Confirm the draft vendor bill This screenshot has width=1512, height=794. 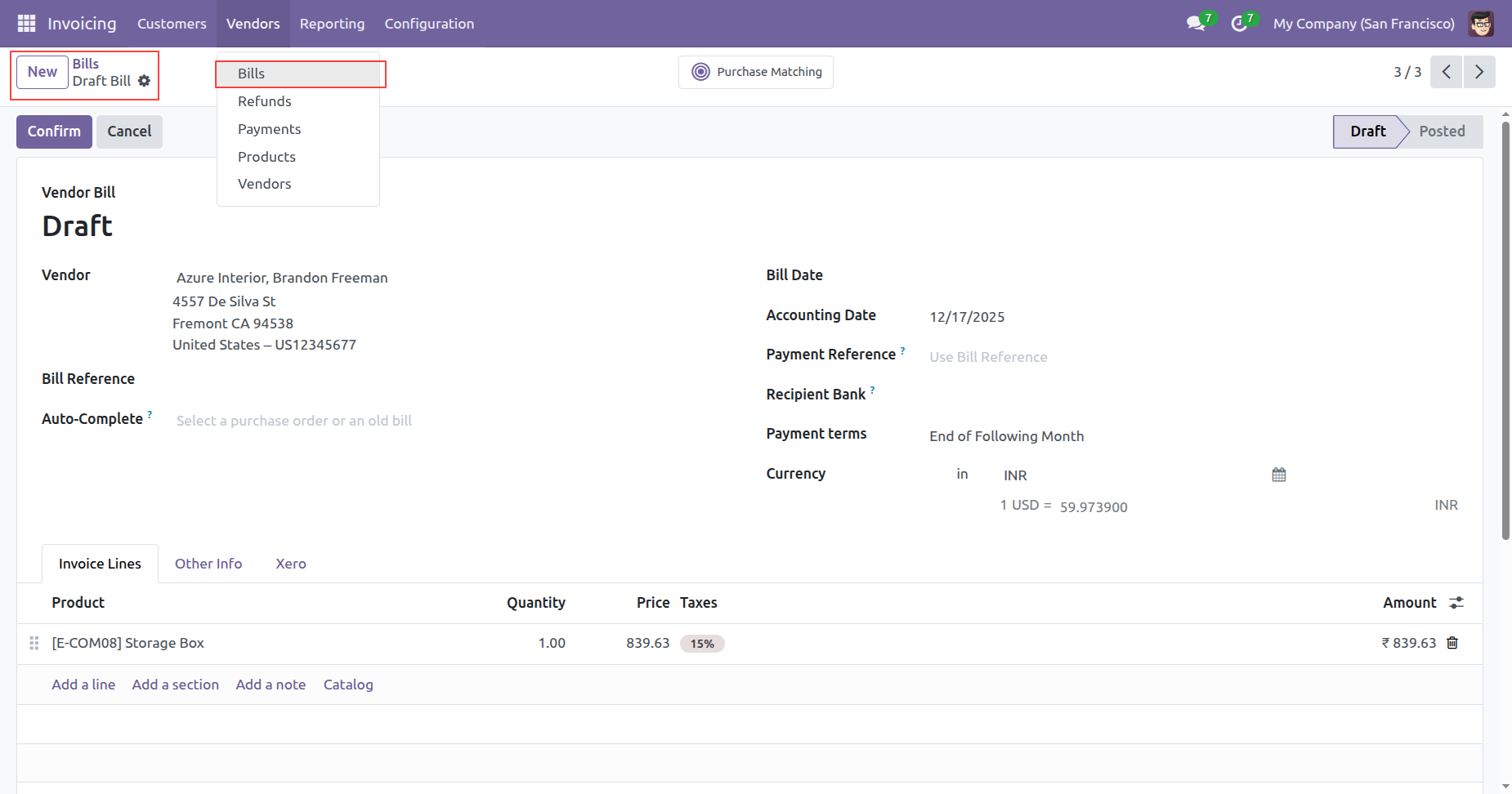[x=54, y=132]
